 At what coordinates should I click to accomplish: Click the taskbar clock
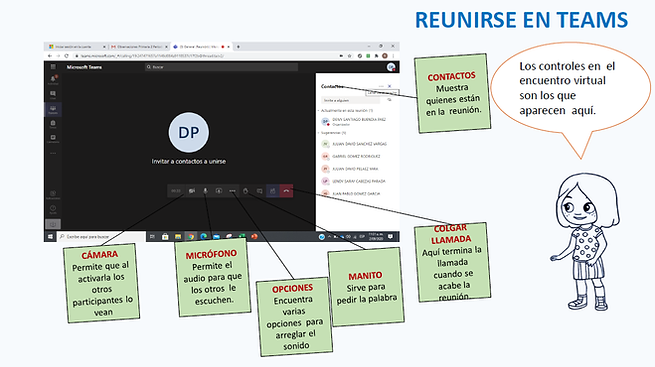point(376,237)
